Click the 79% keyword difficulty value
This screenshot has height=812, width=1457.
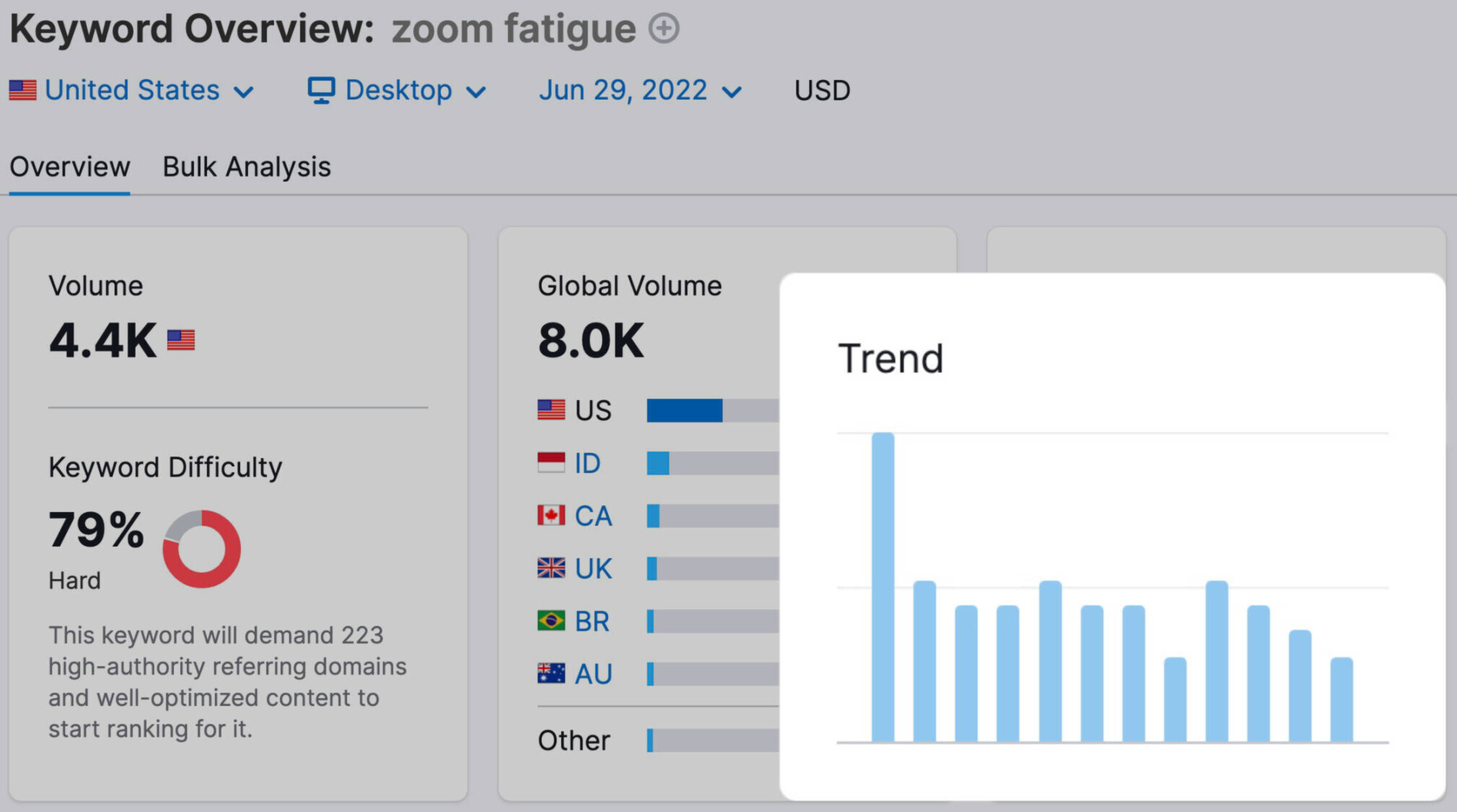(96, 529)
